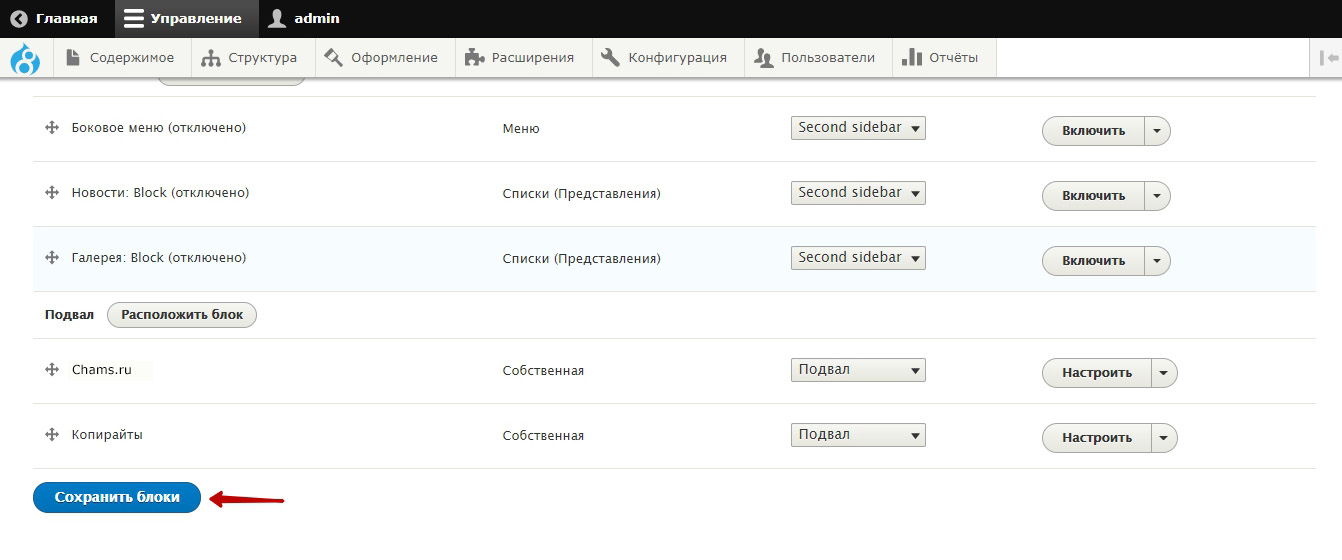This screenshot has width=1342, height=560.
Task: Click the Сохранить блоки button
Action: coord(117,497)
